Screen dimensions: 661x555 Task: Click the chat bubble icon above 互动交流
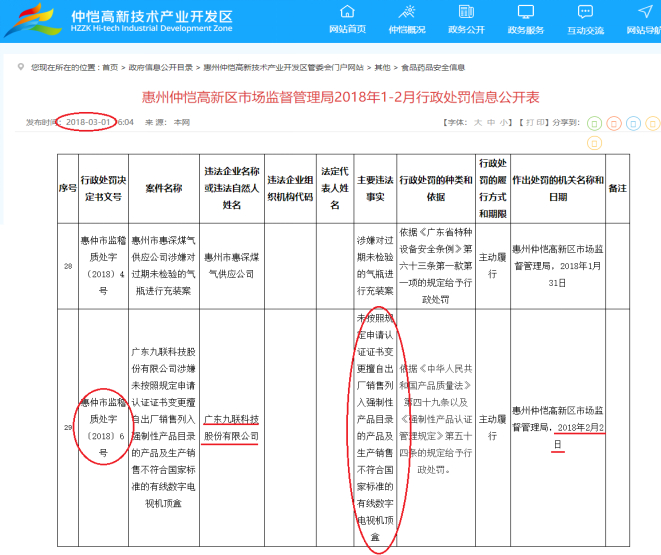[585, 11]
